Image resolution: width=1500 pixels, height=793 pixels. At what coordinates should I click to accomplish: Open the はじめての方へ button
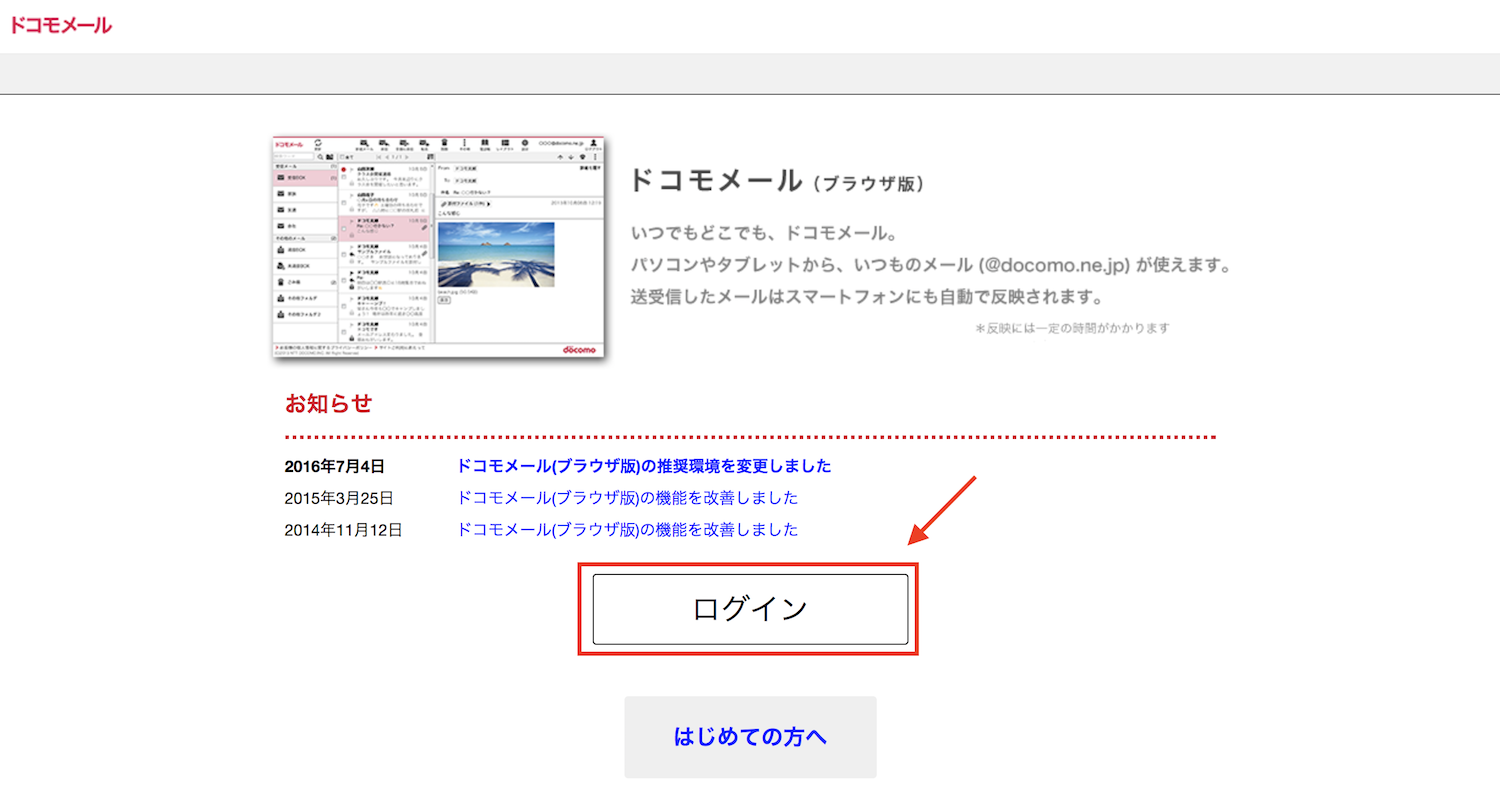tap(751, 737)
